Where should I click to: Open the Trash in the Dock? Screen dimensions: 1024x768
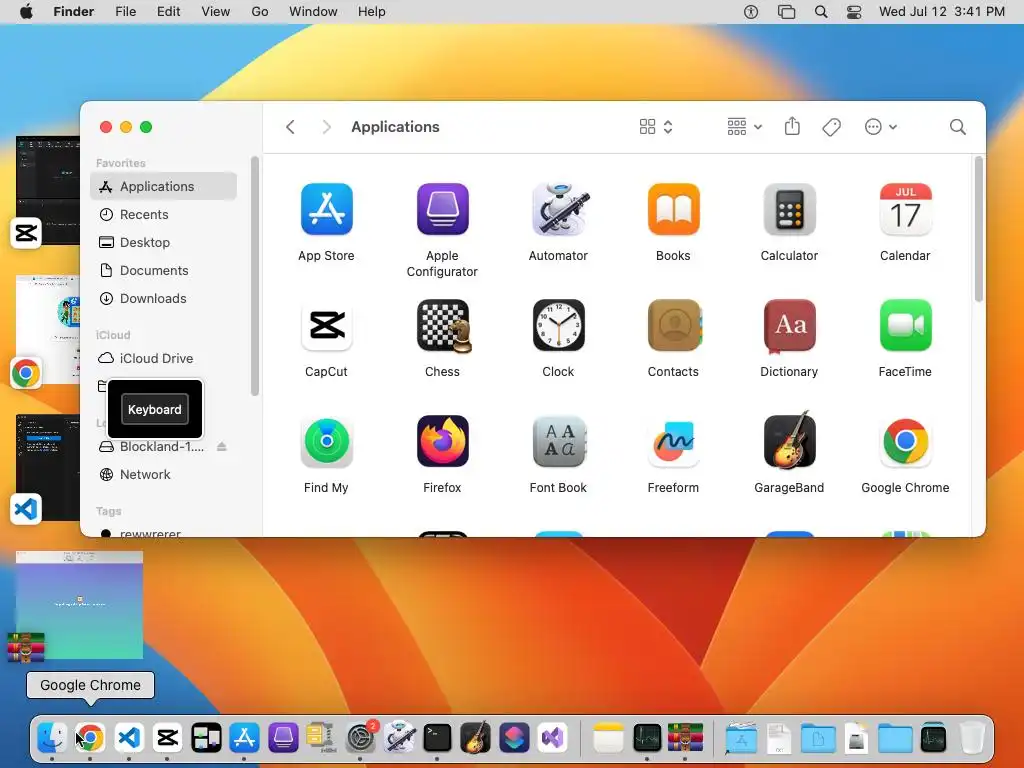972,738
